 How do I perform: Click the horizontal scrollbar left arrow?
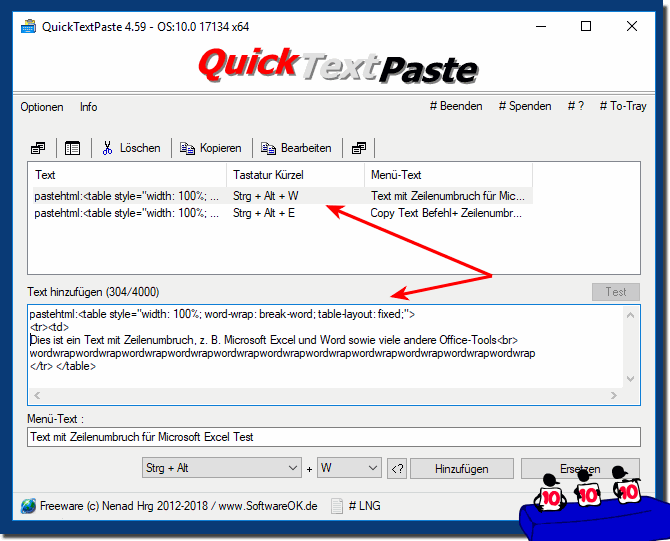point(37,395)
